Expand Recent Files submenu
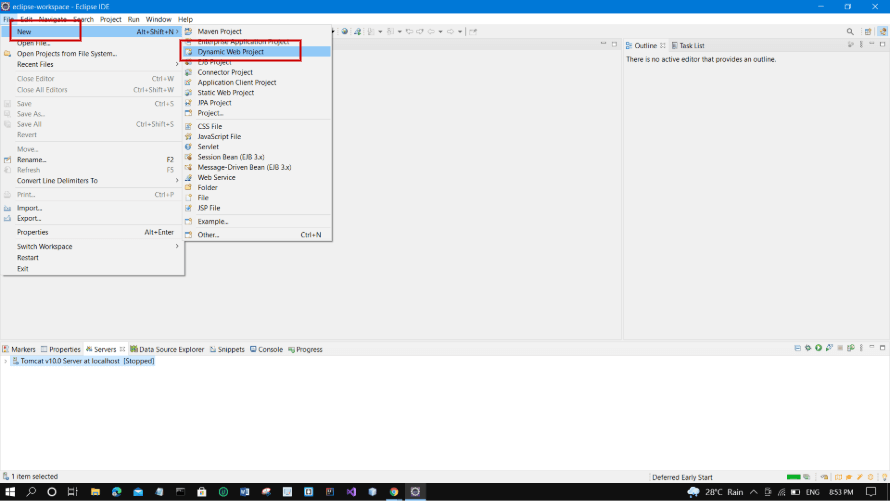 pyautogui.click(x=93, y=64)
